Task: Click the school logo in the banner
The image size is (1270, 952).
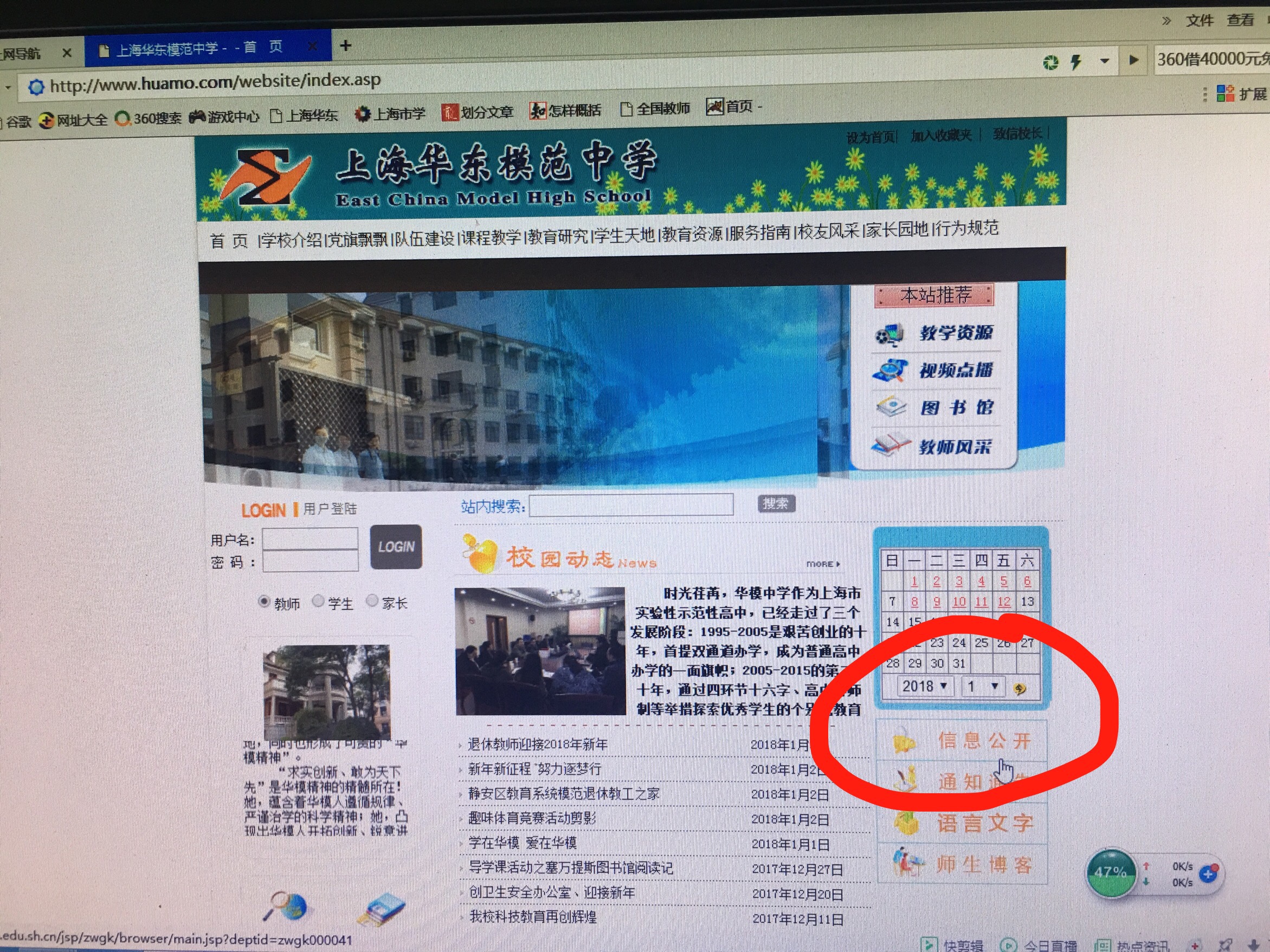Action: coord(266,176)
